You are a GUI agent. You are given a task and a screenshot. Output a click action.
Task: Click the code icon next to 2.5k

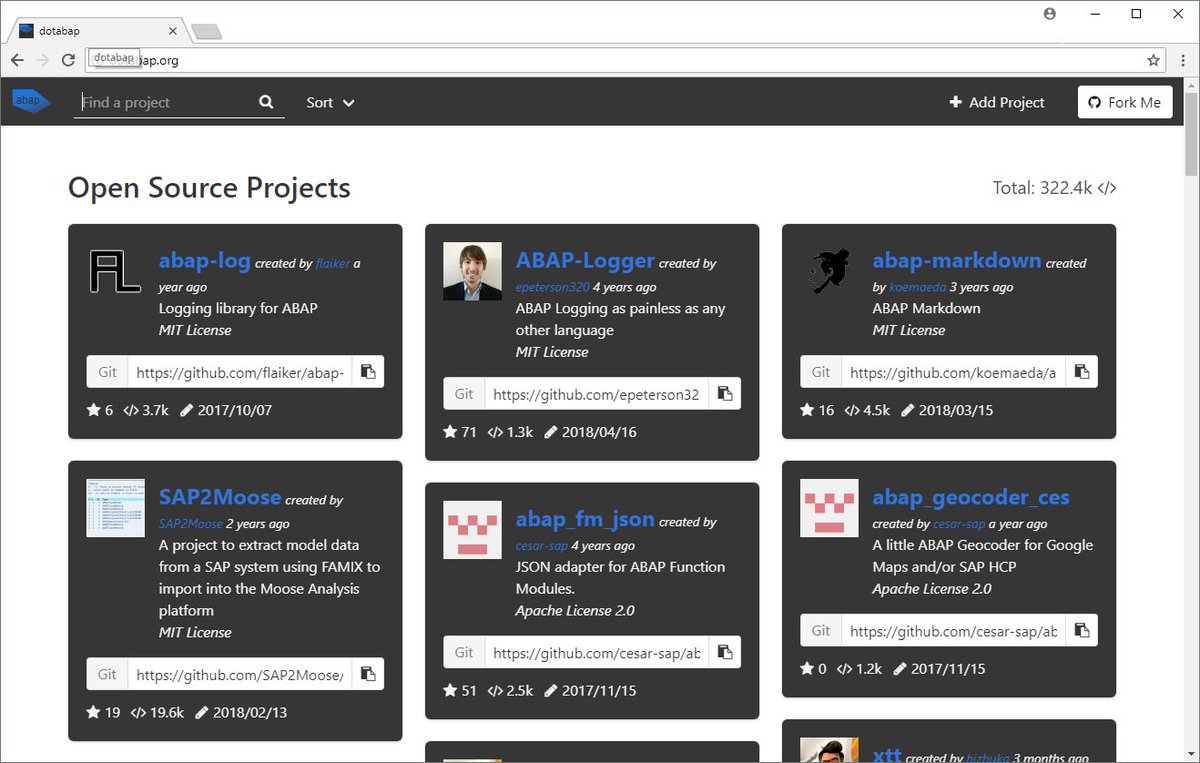point(496,690)
